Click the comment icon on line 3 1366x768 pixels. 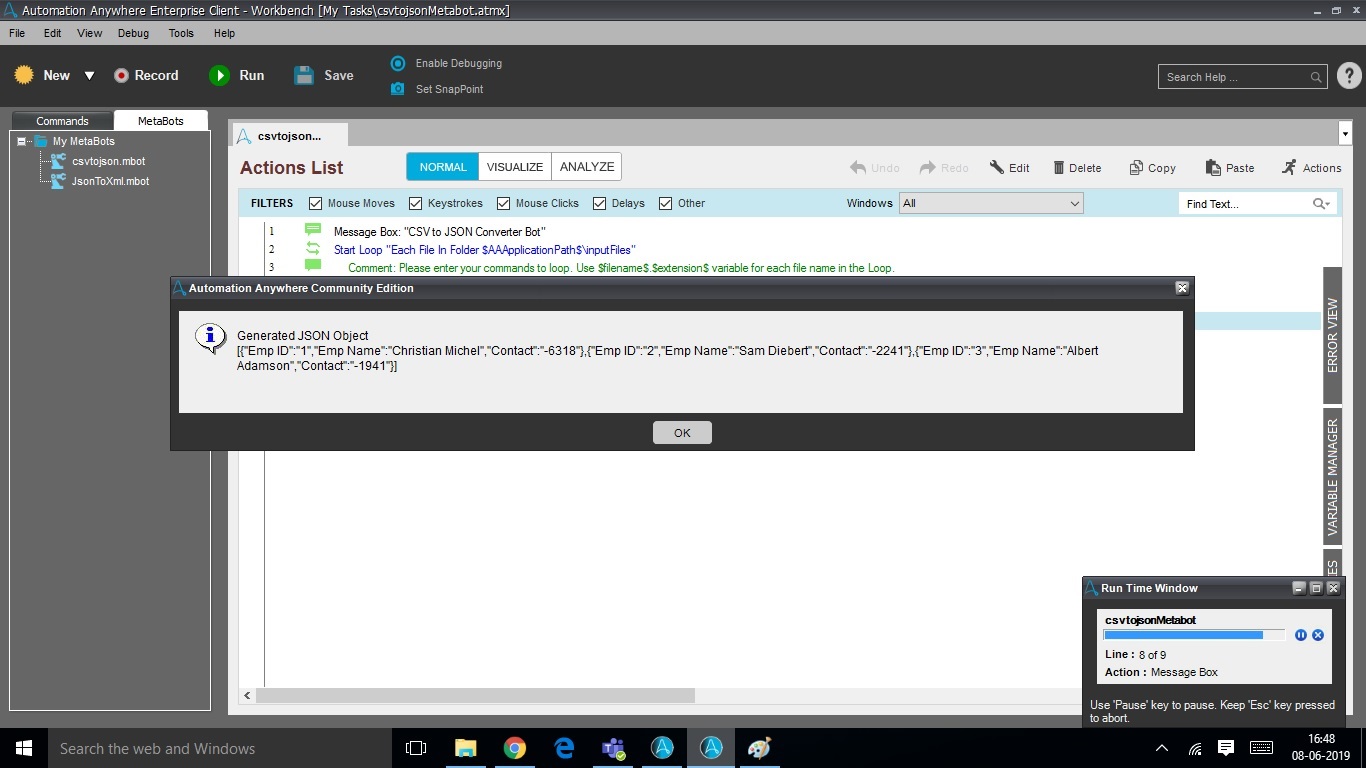pyautogui.click(x=313, y=266)
